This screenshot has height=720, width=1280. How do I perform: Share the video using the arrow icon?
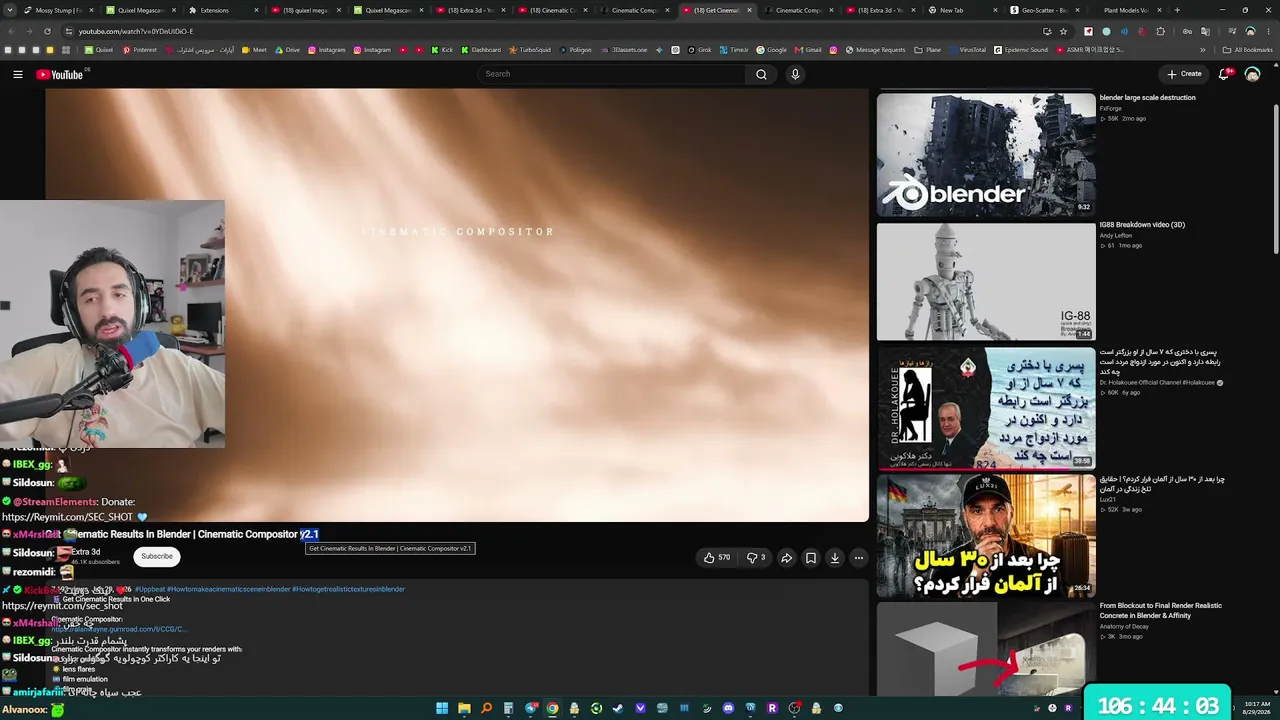coord(786,558)
